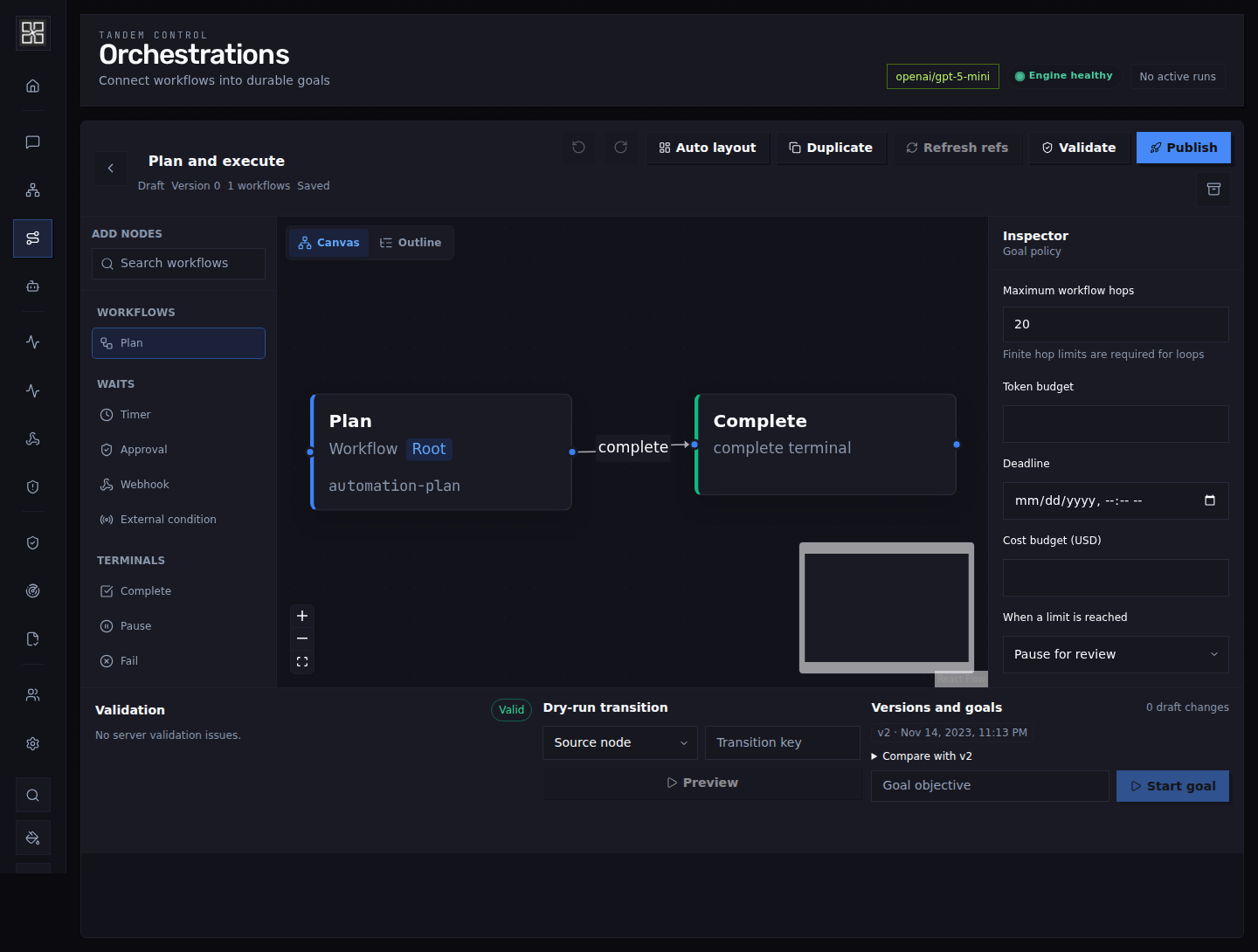Select the orchestrations sidebar icon
Image resolution: width=1258 pixels, height=952 pixels.
(32, 238)
